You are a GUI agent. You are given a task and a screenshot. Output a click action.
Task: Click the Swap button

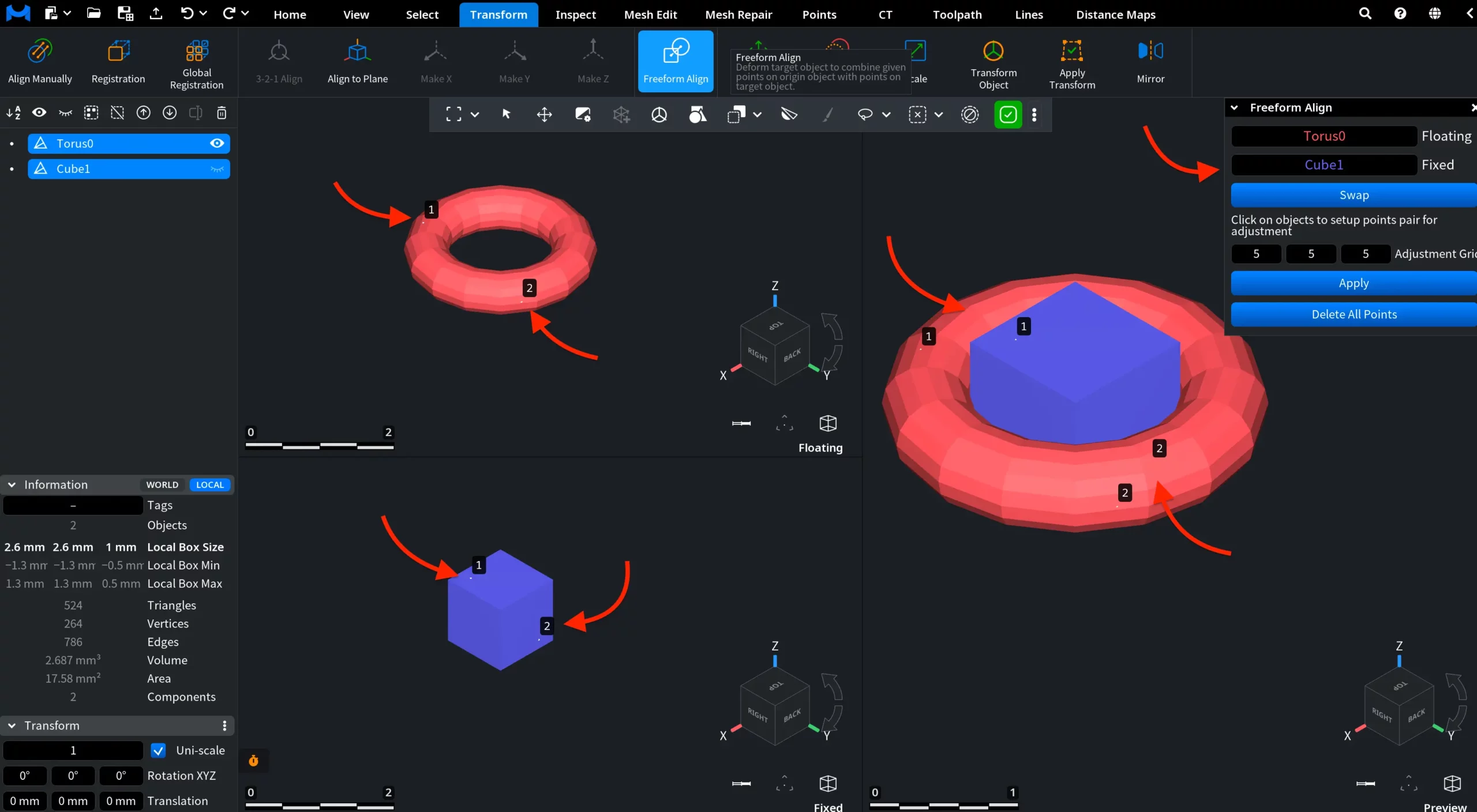point(1354,195)
